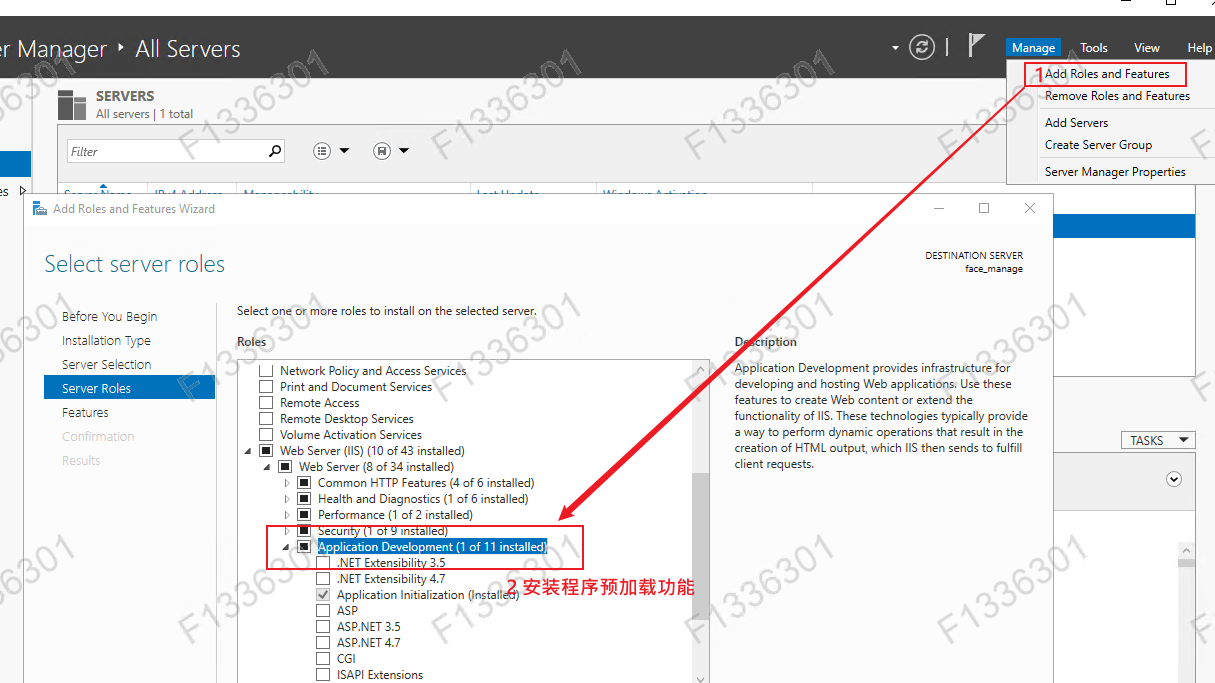Open the list view options icon beside Filter
Screen dimensions: 1215x683
tap(322, 151)
